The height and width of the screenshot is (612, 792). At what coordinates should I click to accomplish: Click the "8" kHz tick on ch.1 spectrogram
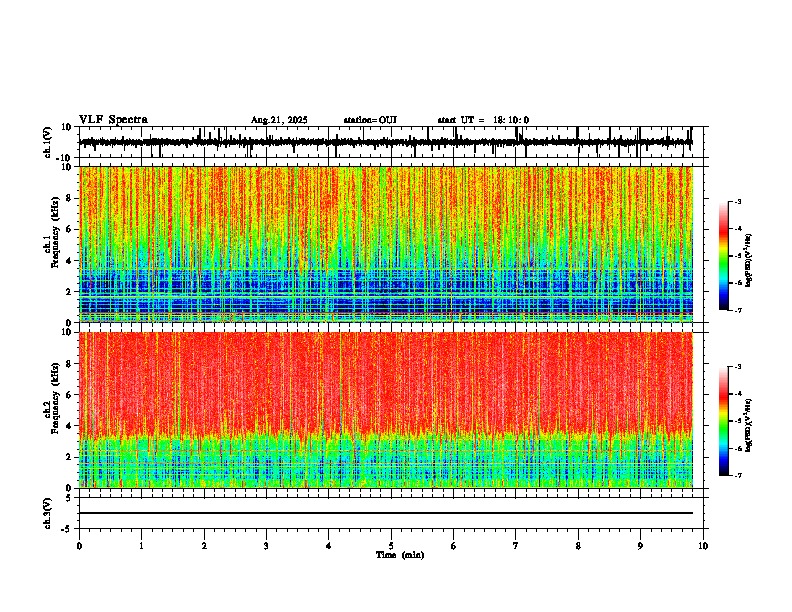[x=69, y=198]
